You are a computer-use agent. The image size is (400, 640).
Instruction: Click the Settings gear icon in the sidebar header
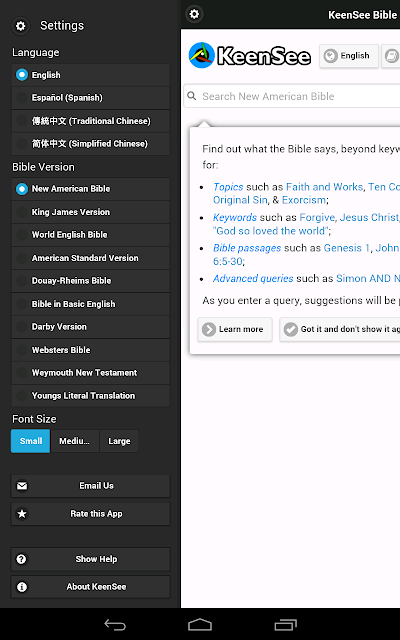pyautogui.click(x=20, y=26)
